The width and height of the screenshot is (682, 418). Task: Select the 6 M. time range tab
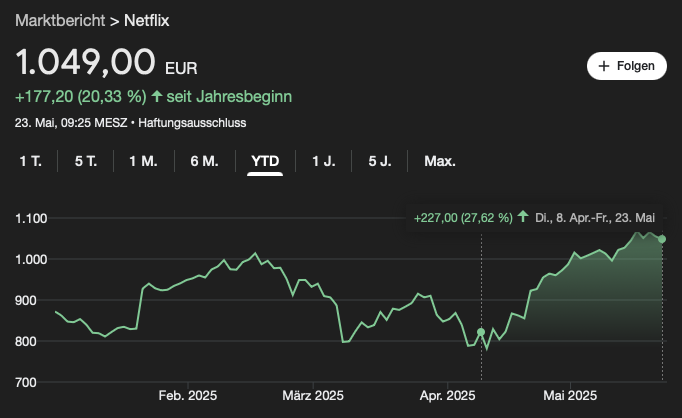pyautogui.click(x=204, y=161)
